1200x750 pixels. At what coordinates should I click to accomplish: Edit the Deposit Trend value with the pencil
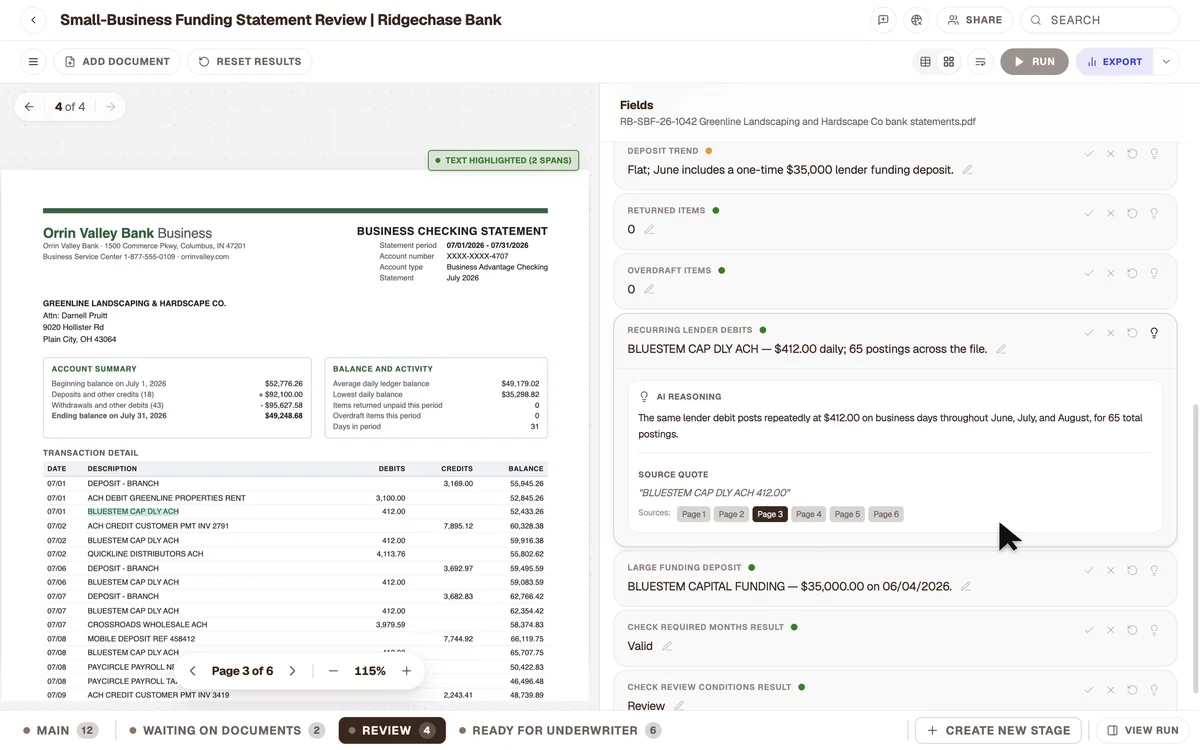(x=967, y=170)
